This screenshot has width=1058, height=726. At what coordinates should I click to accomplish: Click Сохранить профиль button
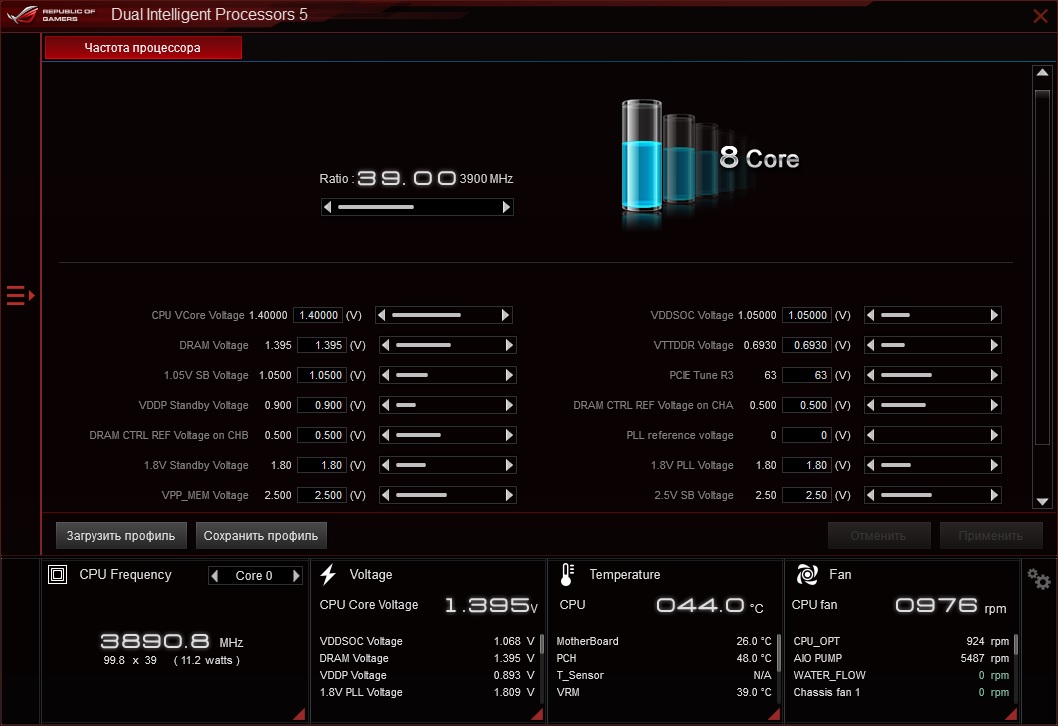(261, 536)
